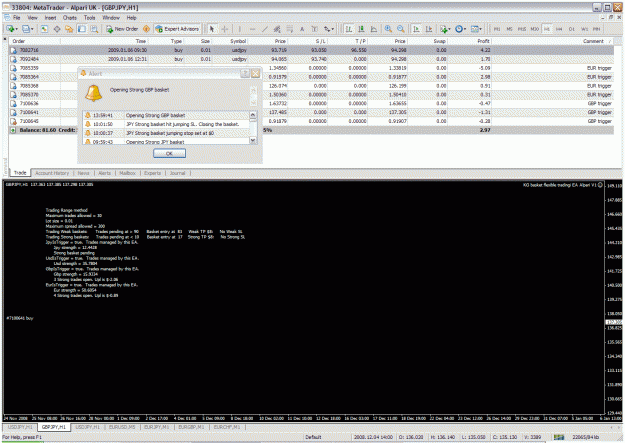Image resolution: width=625 pixels, height=443 pixels.
Task: Click OK in the Alert dialog
Action: [x=169, y=154]
